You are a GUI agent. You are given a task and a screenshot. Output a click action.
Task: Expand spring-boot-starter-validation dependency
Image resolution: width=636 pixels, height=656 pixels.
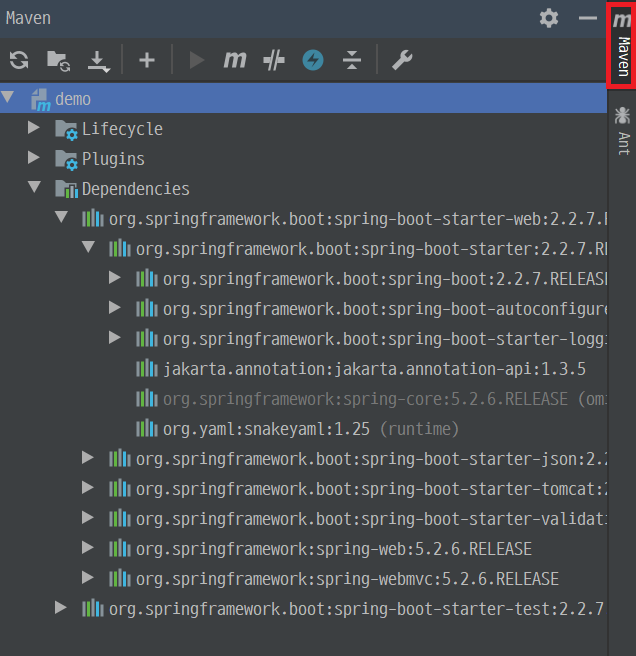point(87,518)
